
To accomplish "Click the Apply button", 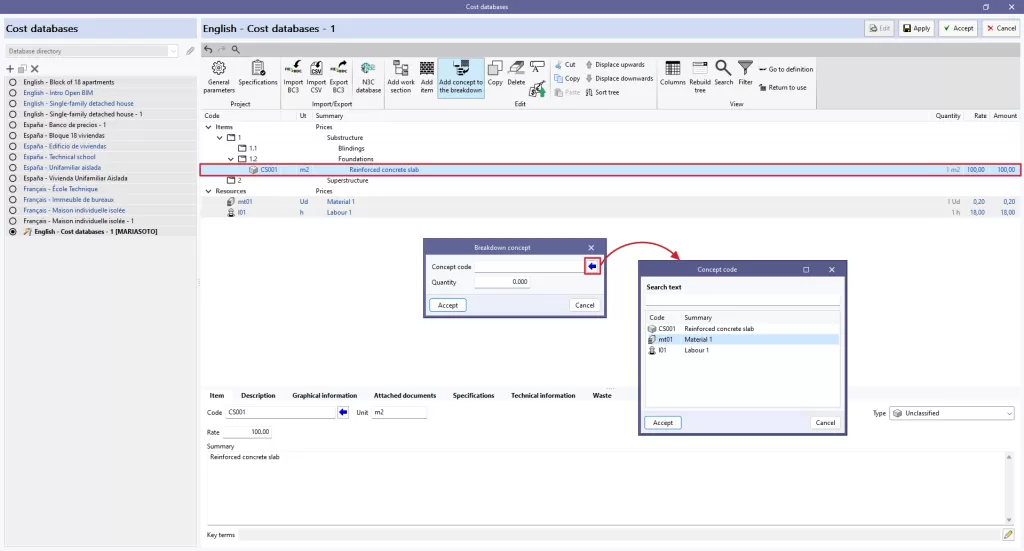I will click(x=916, y=28).
